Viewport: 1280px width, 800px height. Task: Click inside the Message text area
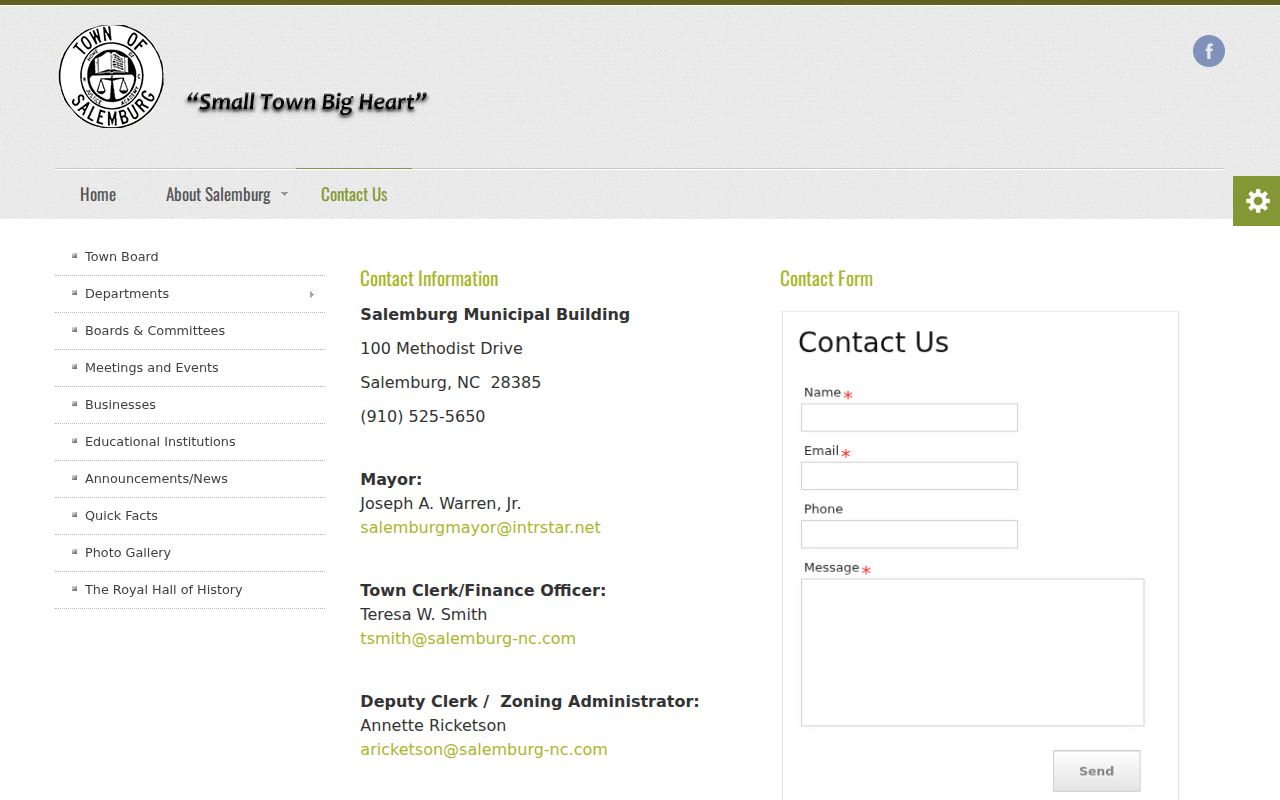tap(972, 652)
